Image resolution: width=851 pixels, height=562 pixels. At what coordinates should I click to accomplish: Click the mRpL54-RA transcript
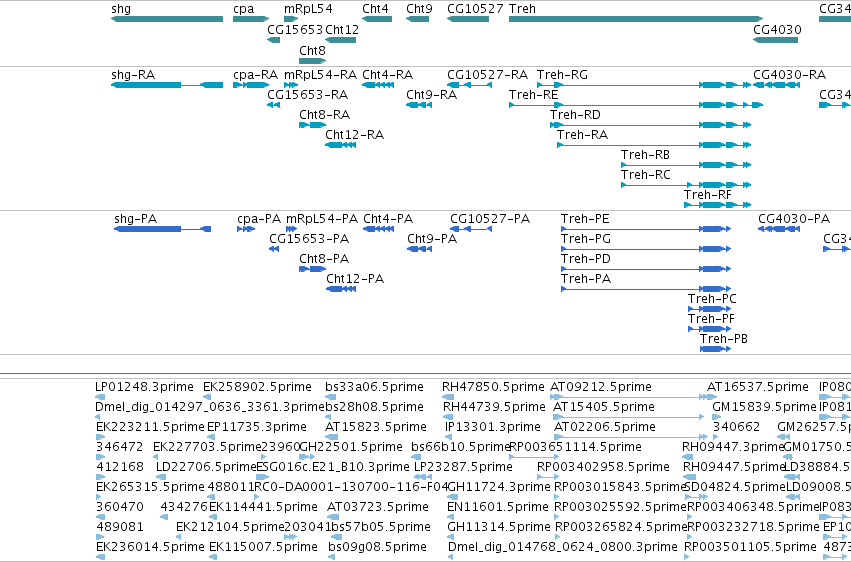tap(291, 85)
